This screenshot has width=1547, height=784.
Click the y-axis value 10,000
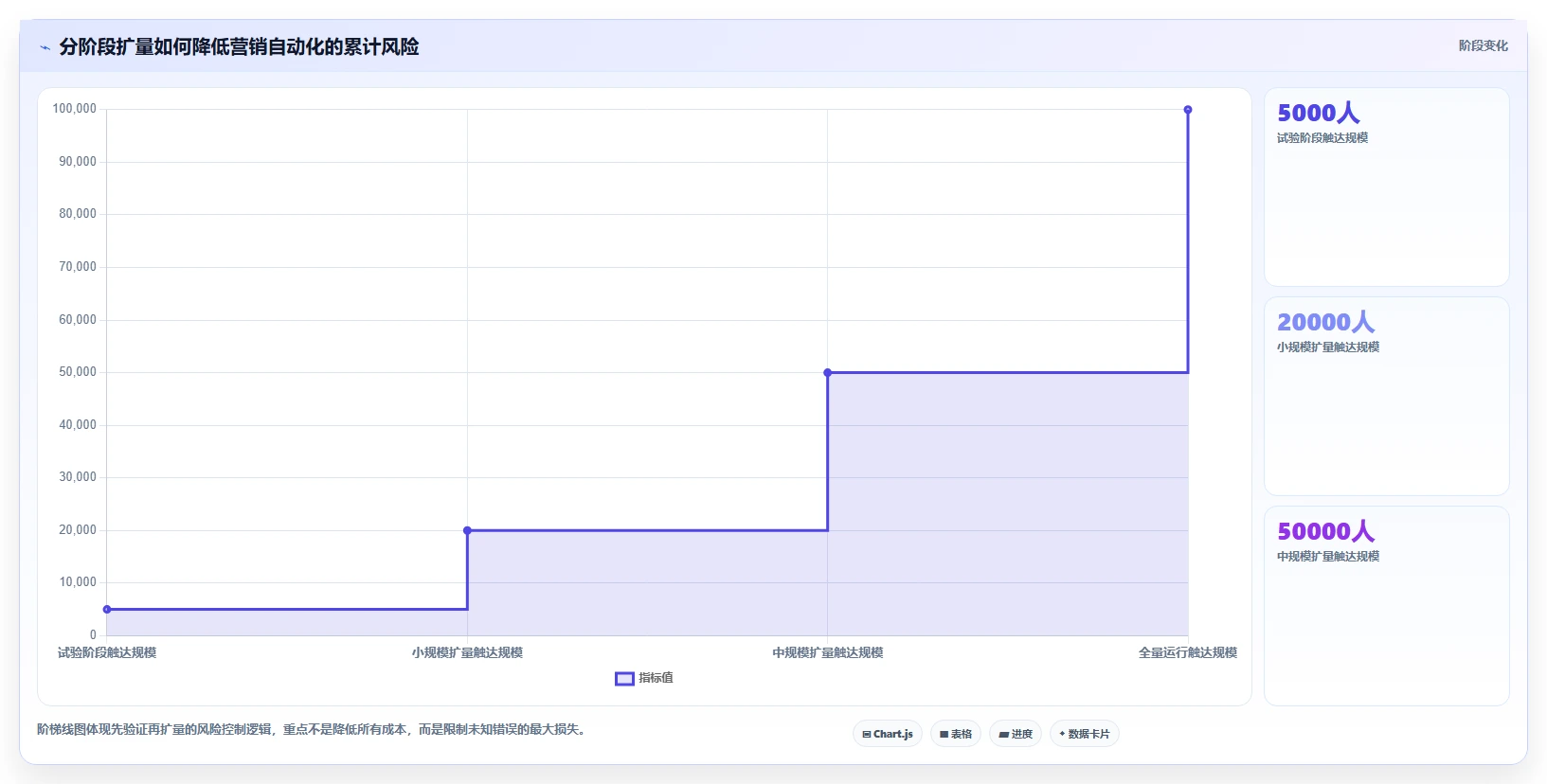[x=78, y=582]
